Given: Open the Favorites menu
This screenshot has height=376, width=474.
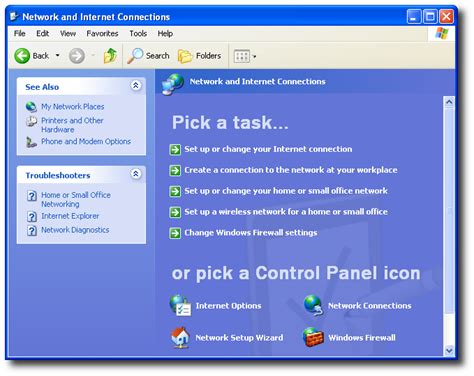Looking at the screenshot, I should click(x=102, y=33).
